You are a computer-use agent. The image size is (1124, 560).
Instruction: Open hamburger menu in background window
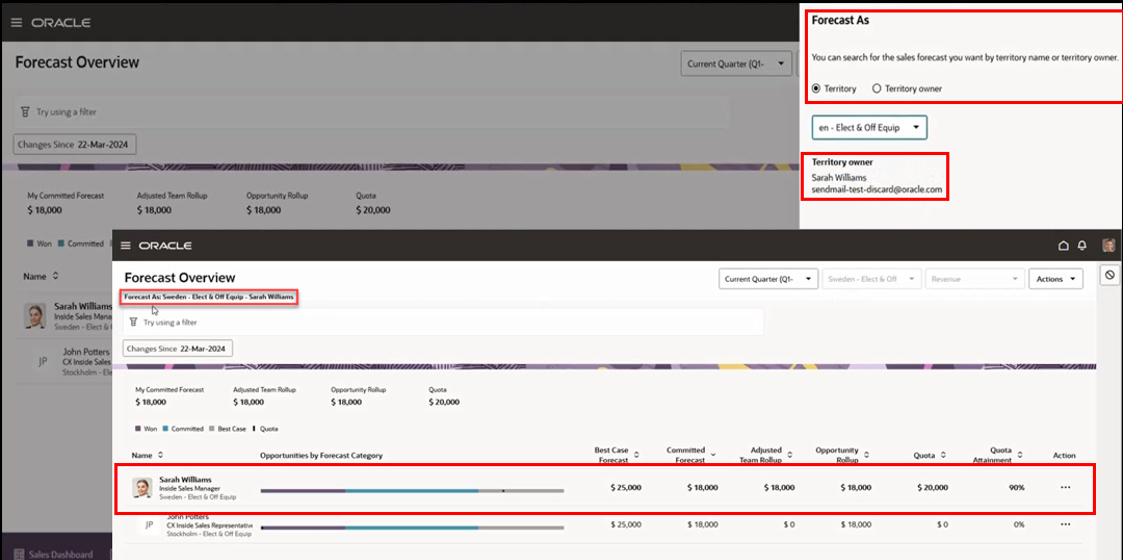coord(16,22)
